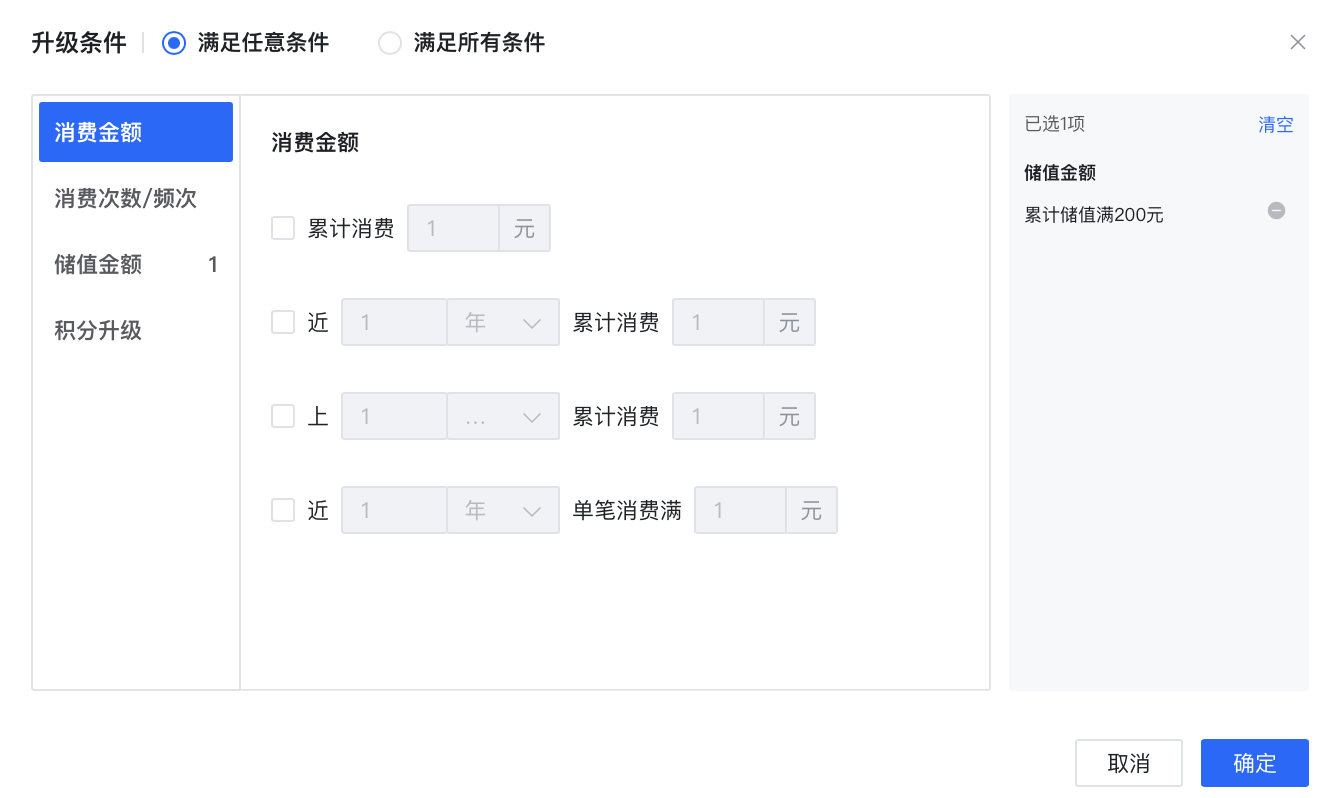This screenshot has width=1336, height=798.
Task: Select the 满足所有条件 radio option
Action: click(x=390, y=43)
